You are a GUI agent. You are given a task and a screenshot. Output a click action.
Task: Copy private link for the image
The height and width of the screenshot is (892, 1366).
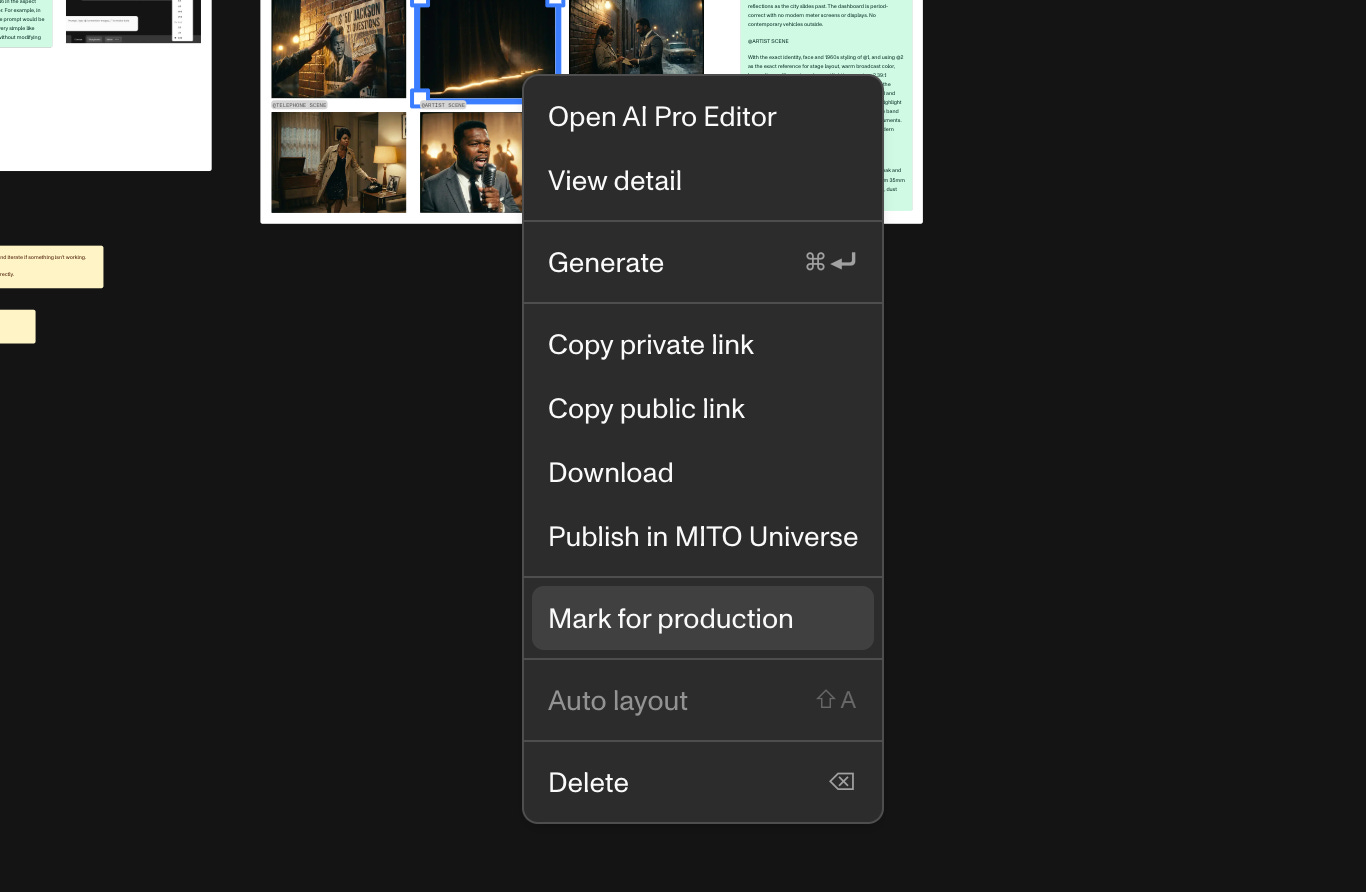702,344
